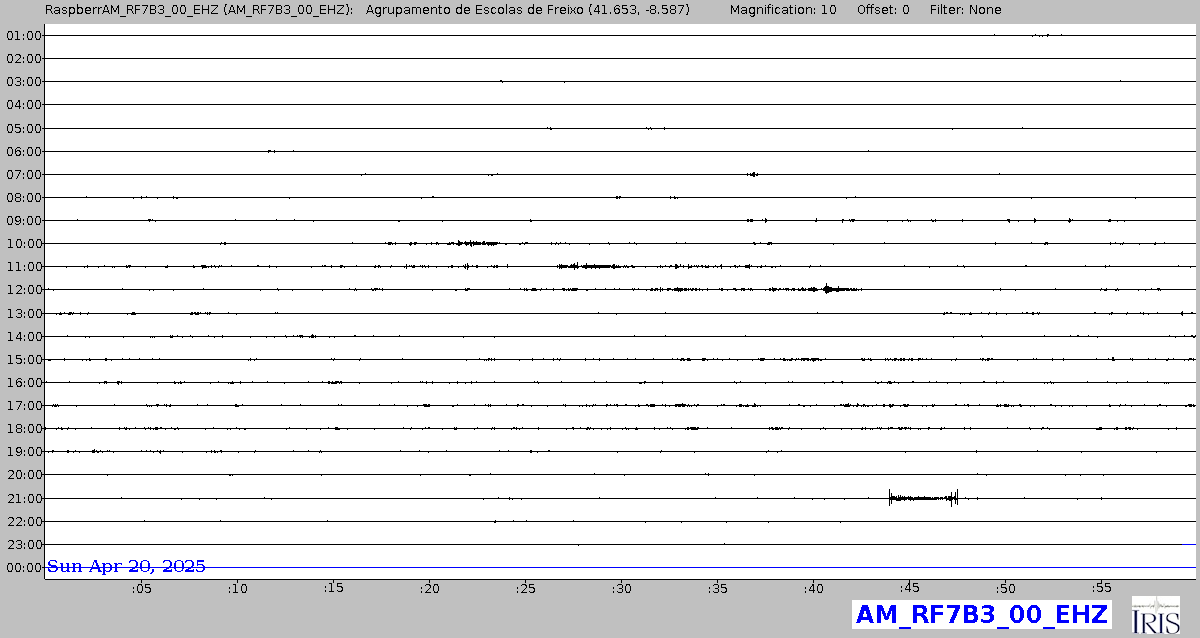Click the 'Sun Apr 20, 2025' date text
The width and height of the screenshot is (1200, 638).
[126, 566]
